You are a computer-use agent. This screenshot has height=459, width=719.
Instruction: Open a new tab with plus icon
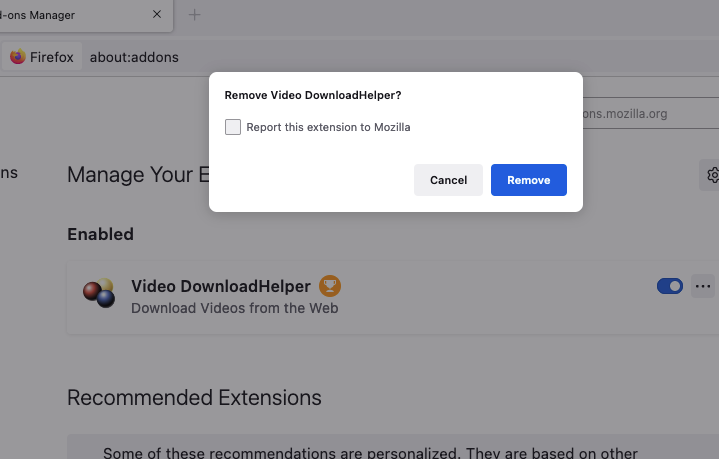click(x=194, y=15)
